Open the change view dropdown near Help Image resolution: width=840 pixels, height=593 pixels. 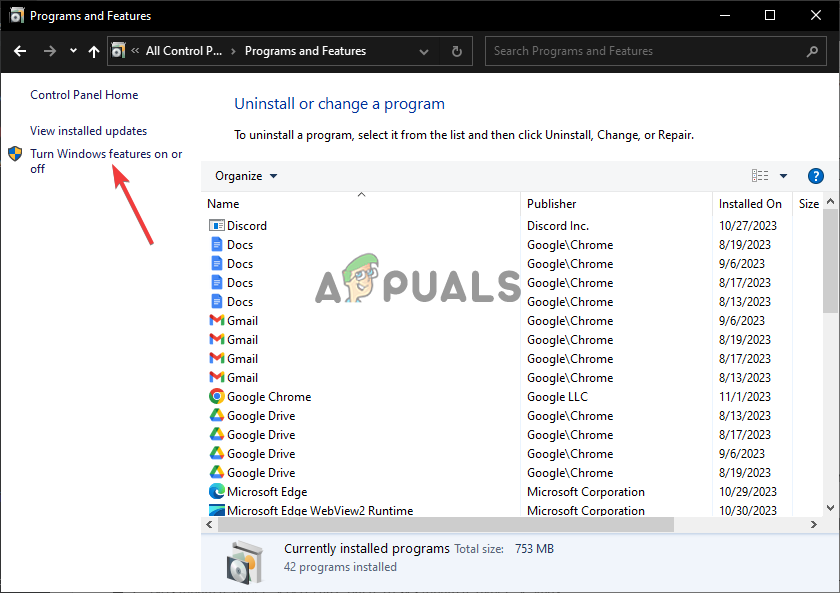coord(783,175)
